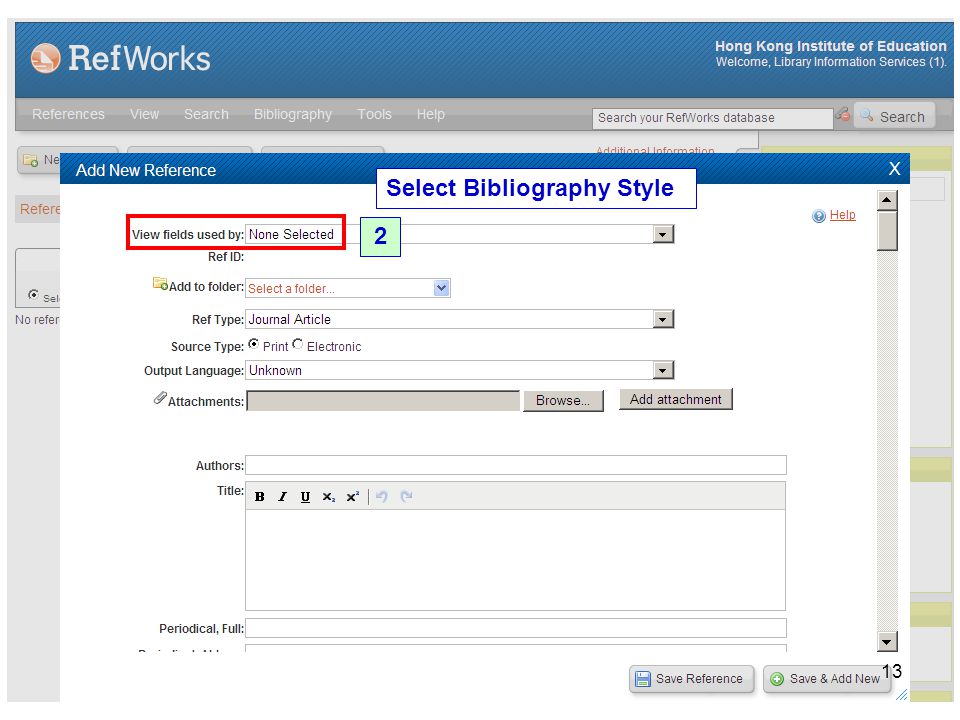Open the View fields used by dropdown
This screenshot has width=960, height=720.
pos(663,234)
